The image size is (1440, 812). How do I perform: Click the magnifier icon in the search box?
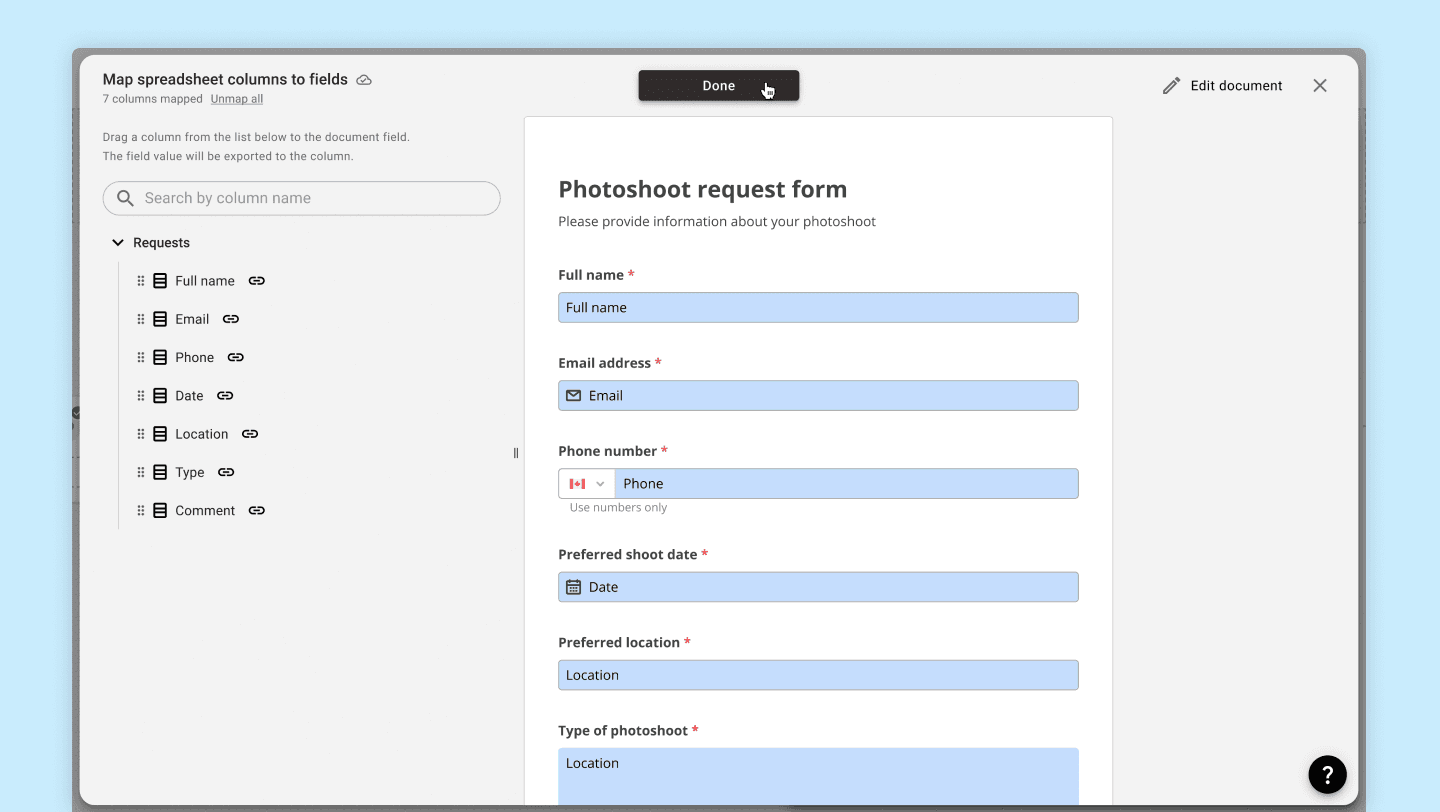(125, 198)
